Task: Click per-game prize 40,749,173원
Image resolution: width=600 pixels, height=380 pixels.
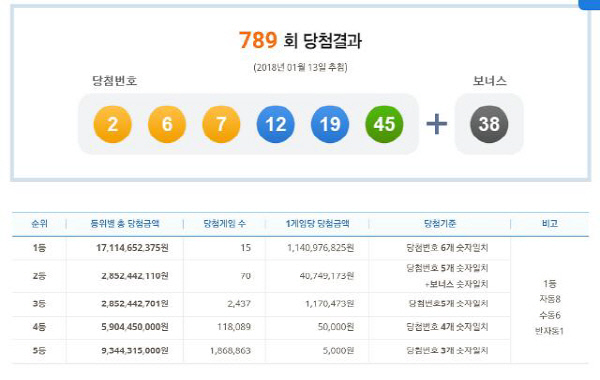Action: 327,276
